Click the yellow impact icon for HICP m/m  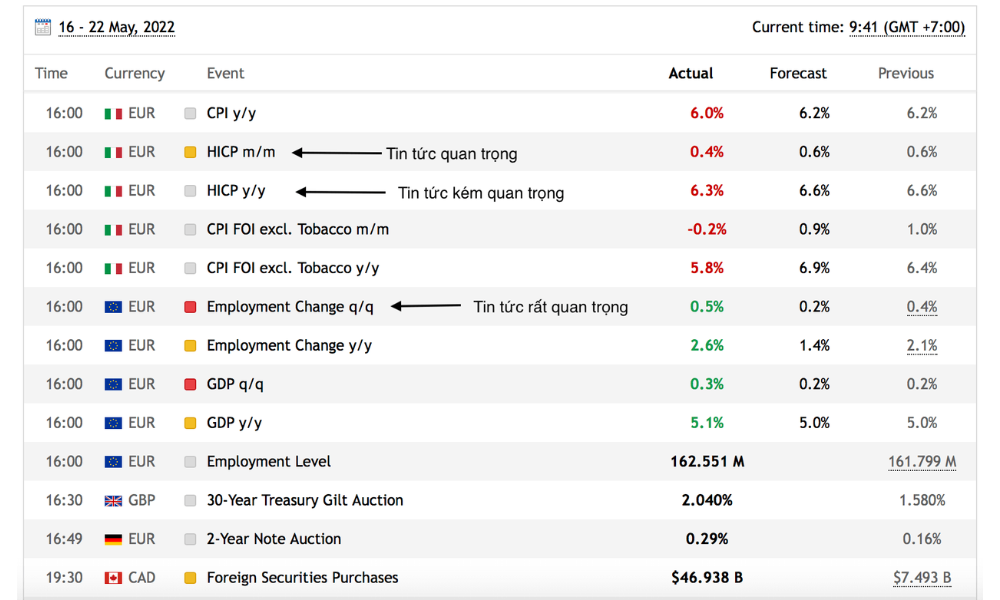click(190, 153)
